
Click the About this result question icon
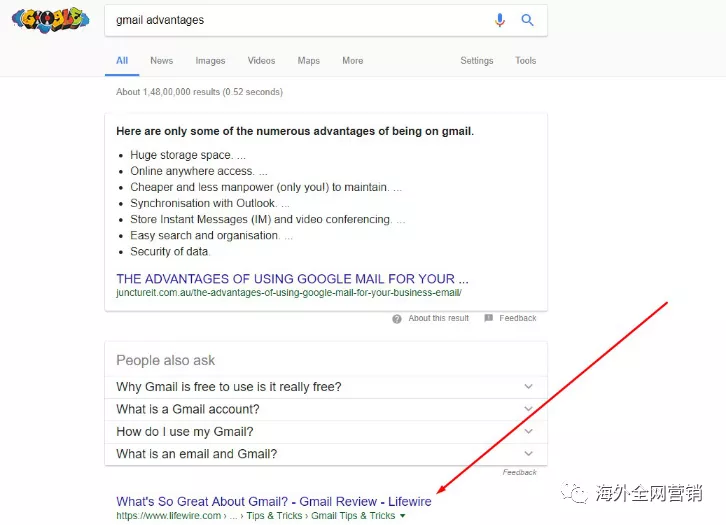point(397,319)
